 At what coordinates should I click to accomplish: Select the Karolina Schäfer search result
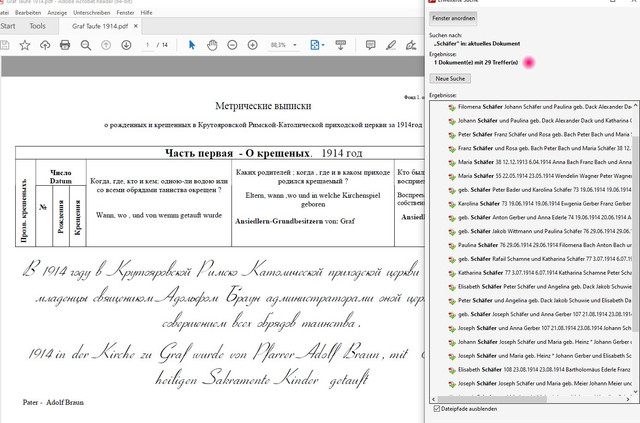[540, 203]
